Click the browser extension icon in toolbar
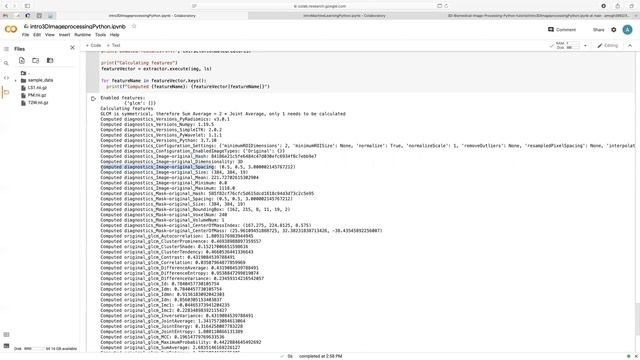 pos(603,6)
